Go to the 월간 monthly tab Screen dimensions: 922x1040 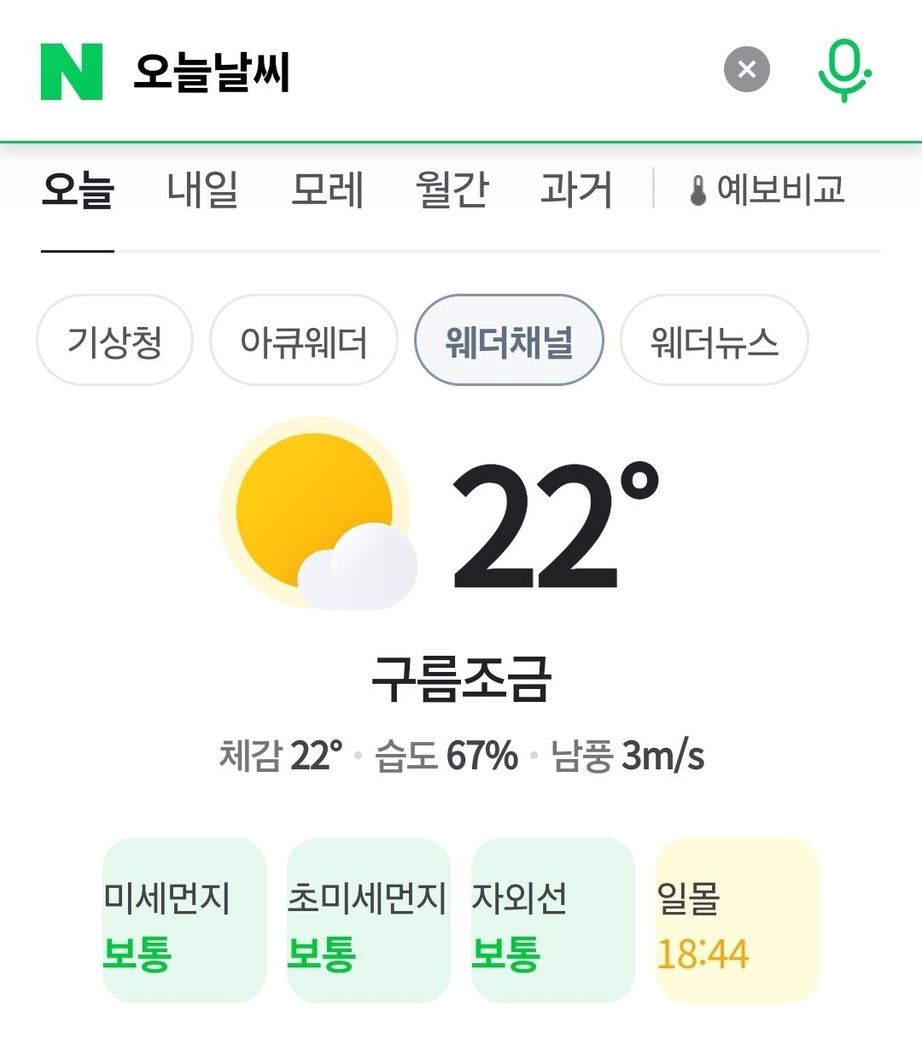coord(451,190)
